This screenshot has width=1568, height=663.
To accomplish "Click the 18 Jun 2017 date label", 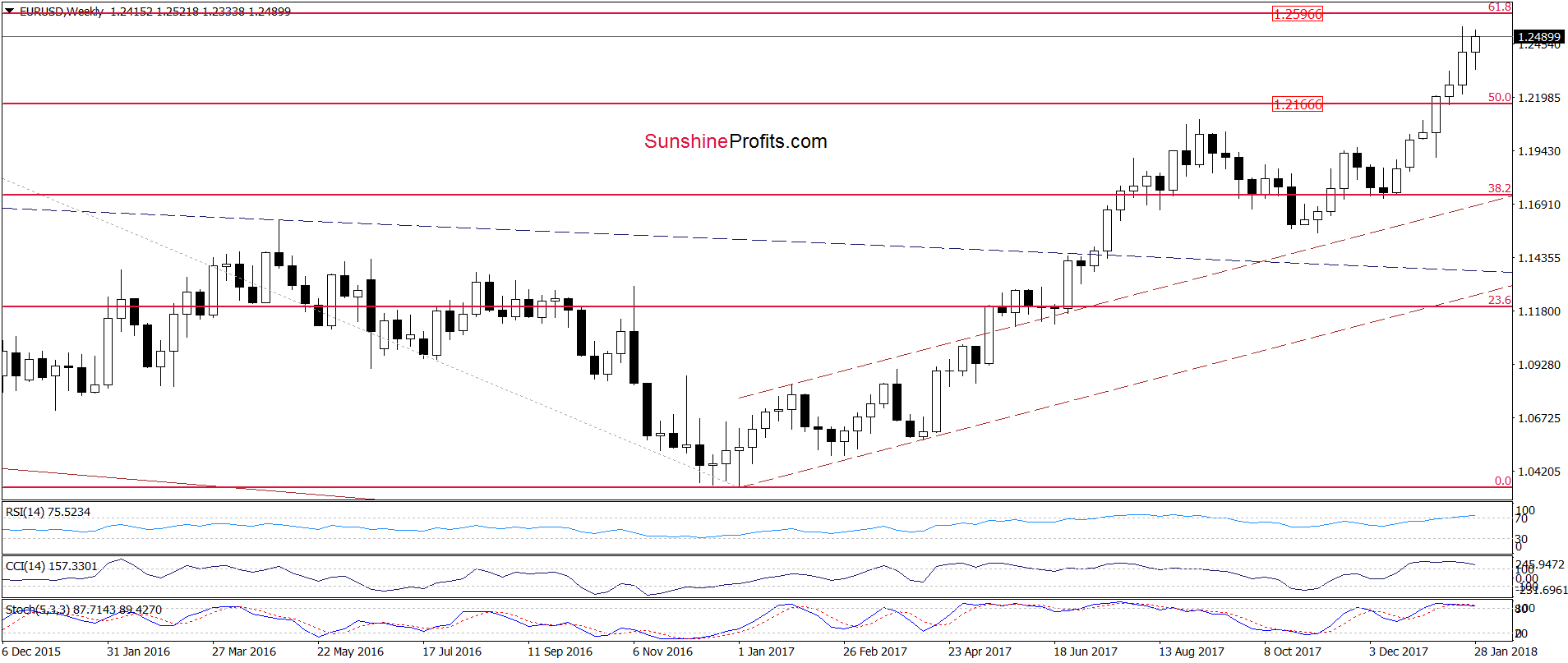I will [1086, 651].
